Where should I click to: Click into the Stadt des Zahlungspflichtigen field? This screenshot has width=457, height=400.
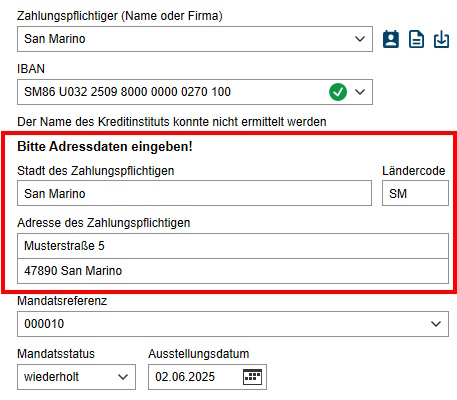coord(194,193)
